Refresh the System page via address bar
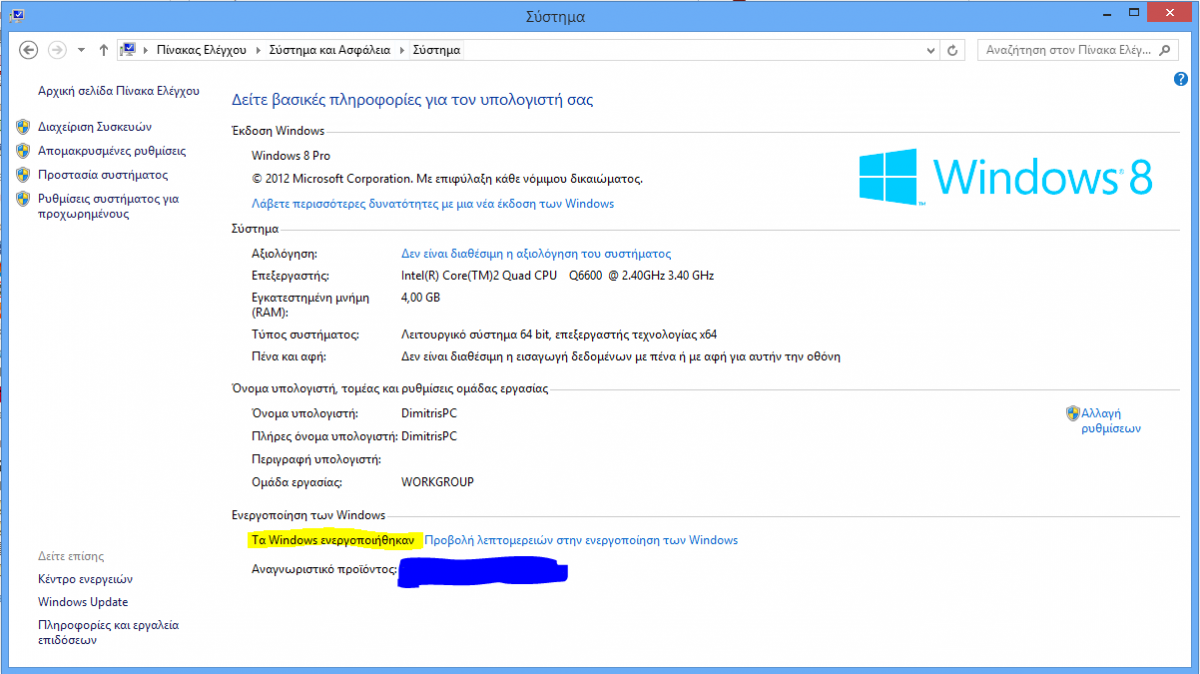The image size is (1200, 674). 954,50
